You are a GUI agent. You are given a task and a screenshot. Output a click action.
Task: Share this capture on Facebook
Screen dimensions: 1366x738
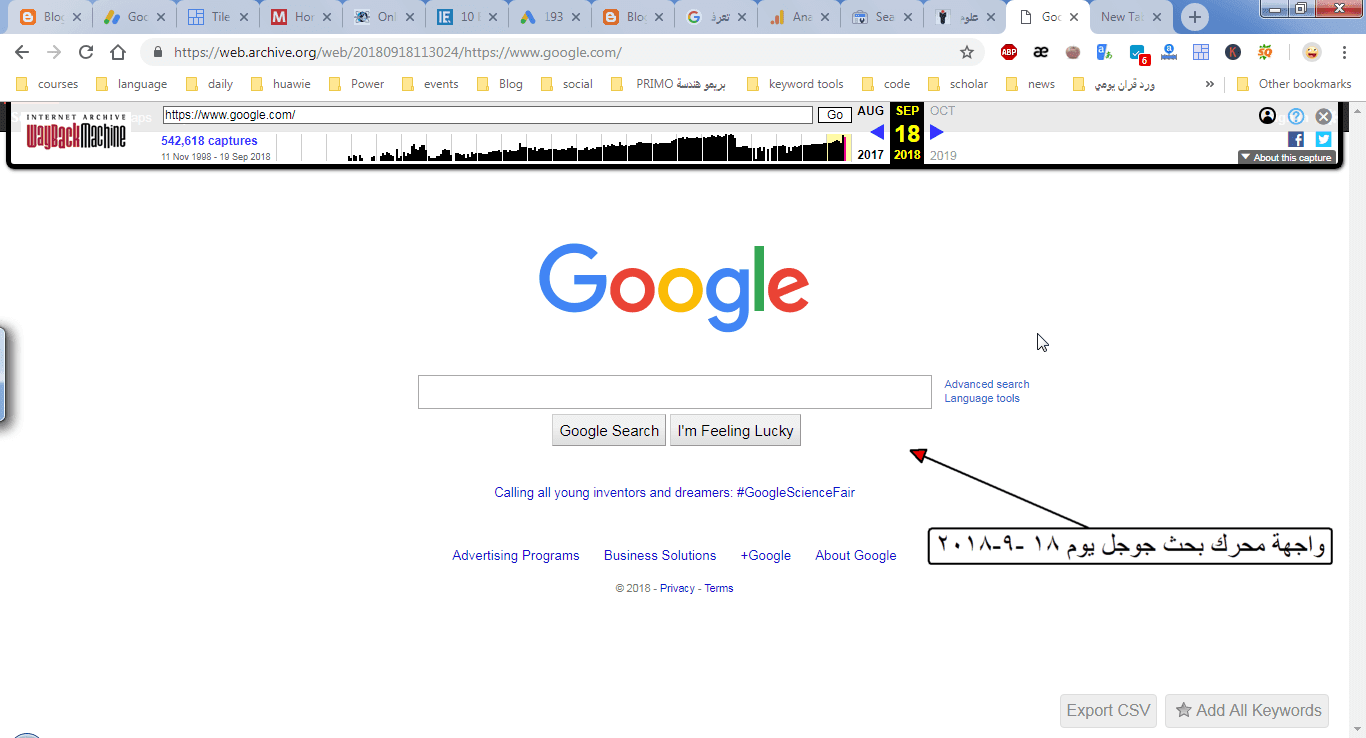point(1296,139)
